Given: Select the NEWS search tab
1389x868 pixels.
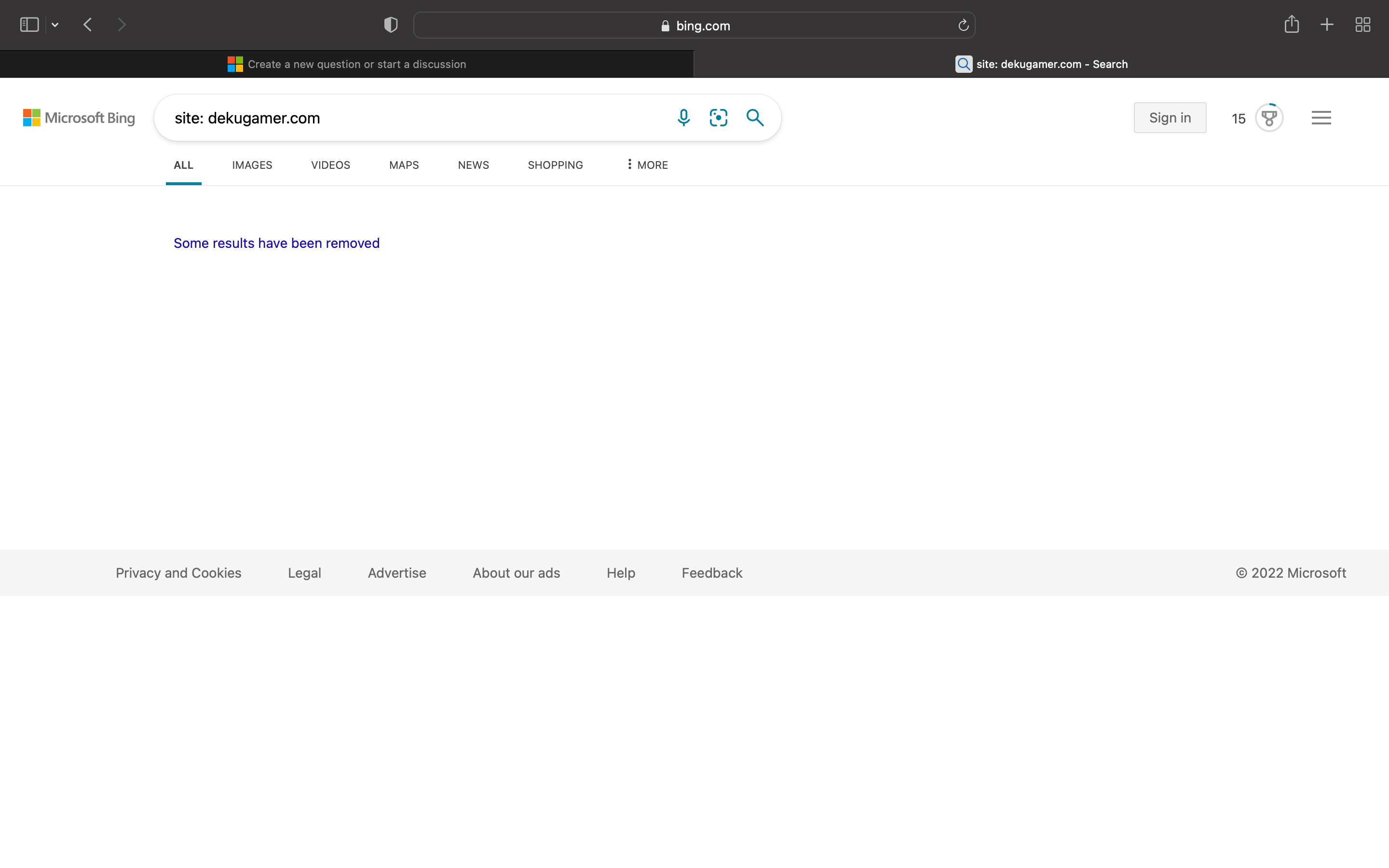Looking at the screenshot, I should 473,164.
